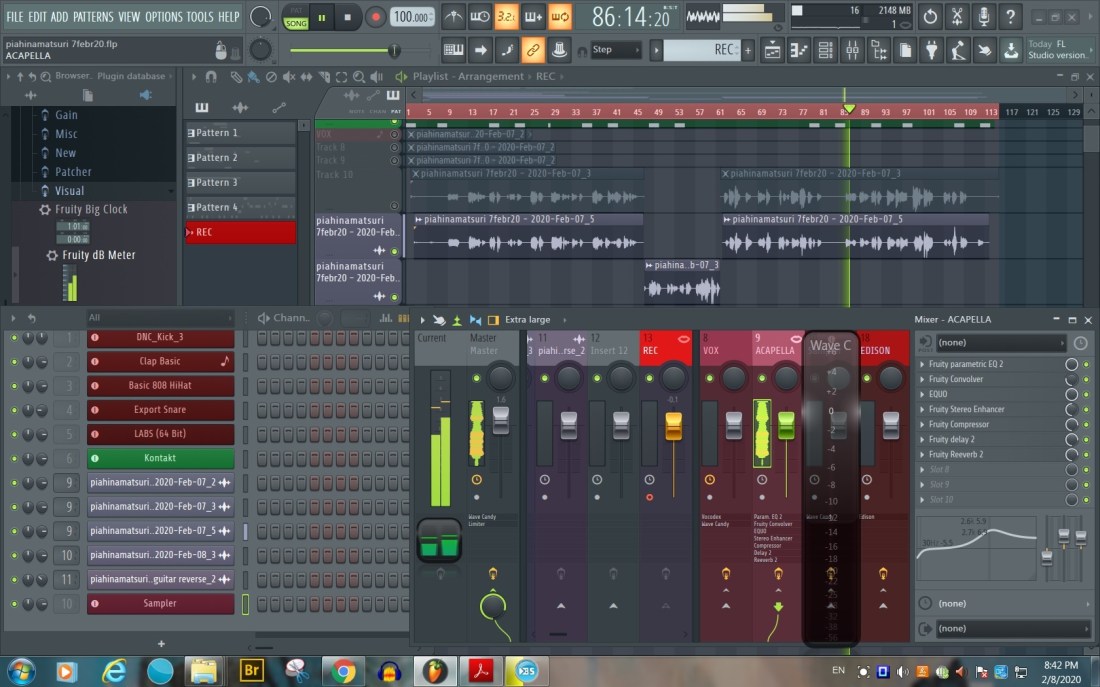Expand Fruity parametric EQ 2 slot arrow
The width and height of the screenshot is (1100, 687).
[x=922, y=365]
